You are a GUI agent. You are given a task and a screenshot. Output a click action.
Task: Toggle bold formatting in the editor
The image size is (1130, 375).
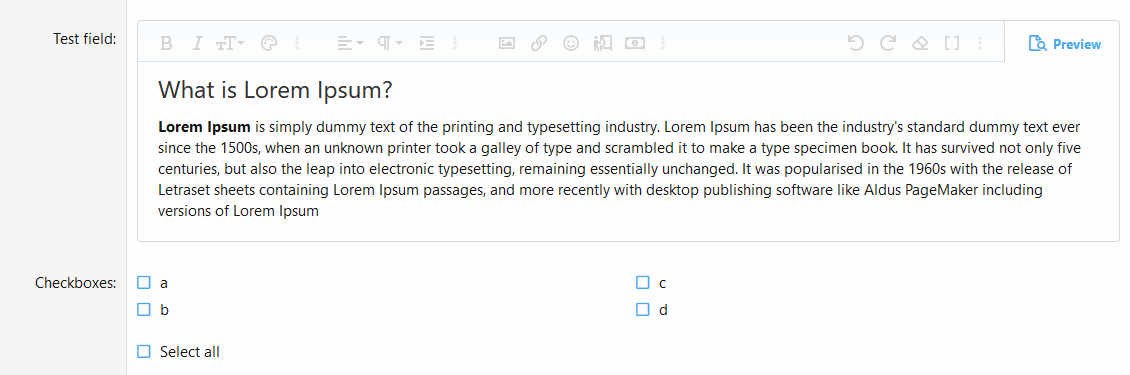point(166,44)
